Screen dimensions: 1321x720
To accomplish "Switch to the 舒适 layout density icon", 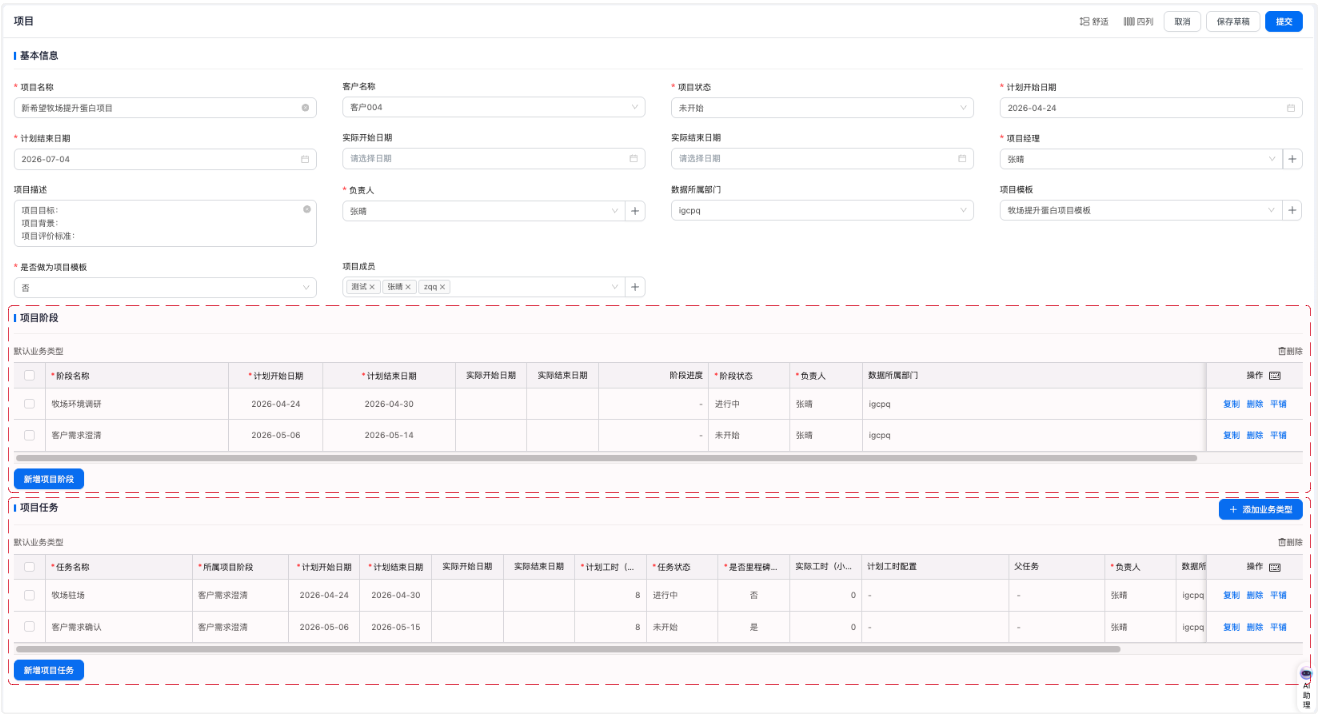I will pyautogui.click(x=1084, y=21).
